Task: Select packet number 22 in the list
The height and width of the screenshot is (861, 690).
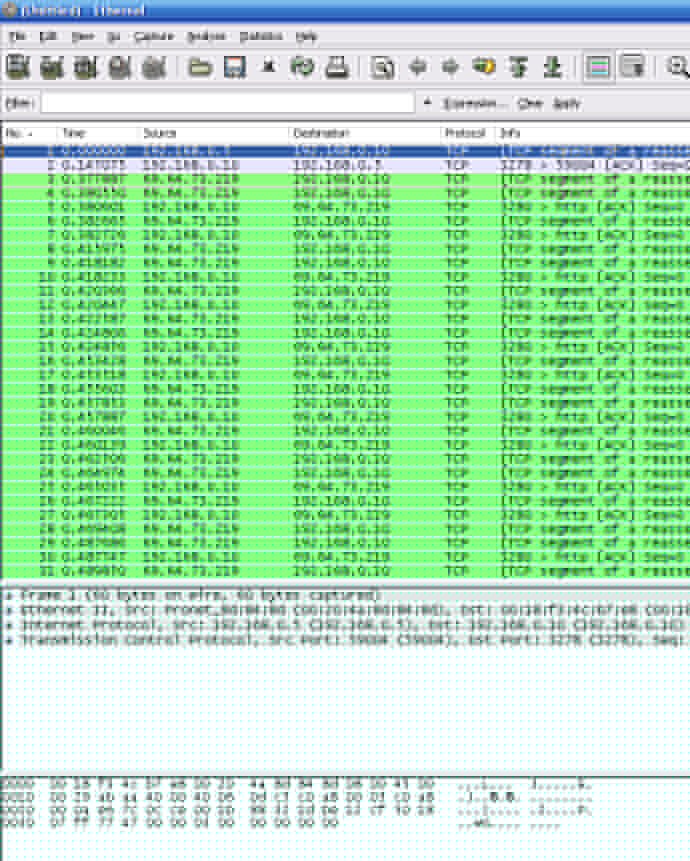Action: click(x=346, y=445)
